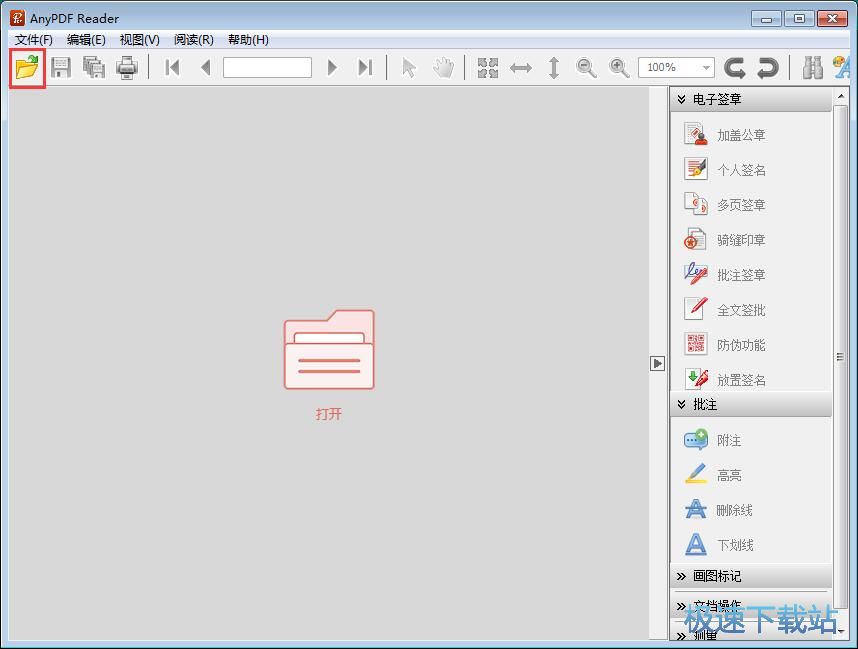This screenshot has width=858, height=649.
Task: Collapse the 电子签章 section
Action: click(682, 99)
